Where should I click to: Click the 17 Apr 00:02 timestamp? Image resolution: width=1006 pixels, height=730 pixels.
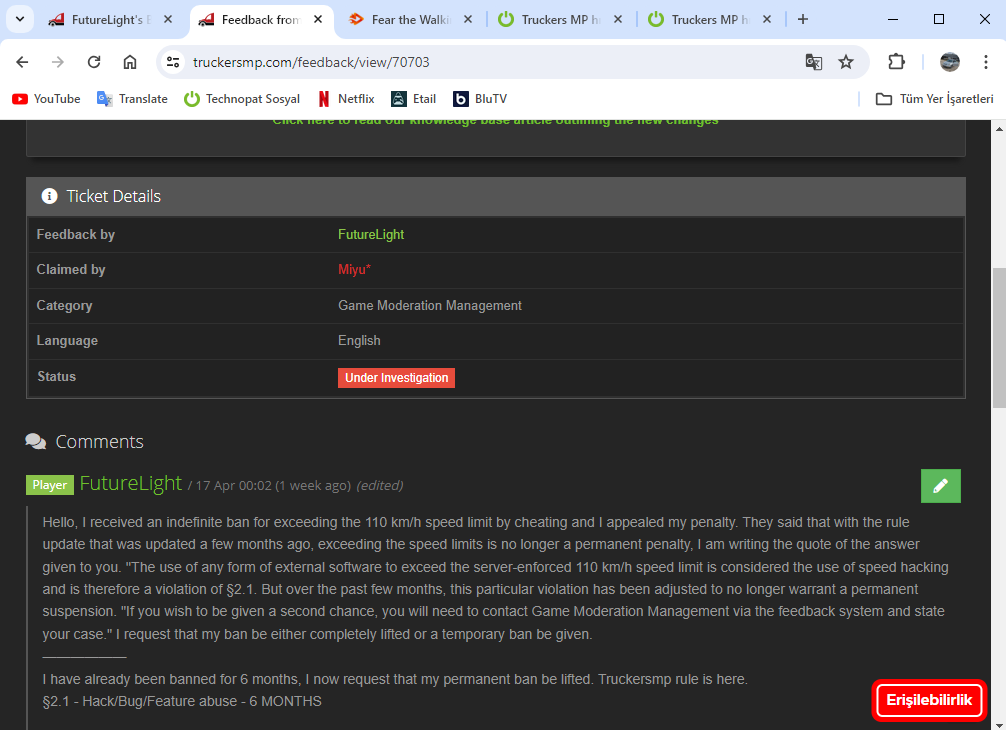click(234, 486)
